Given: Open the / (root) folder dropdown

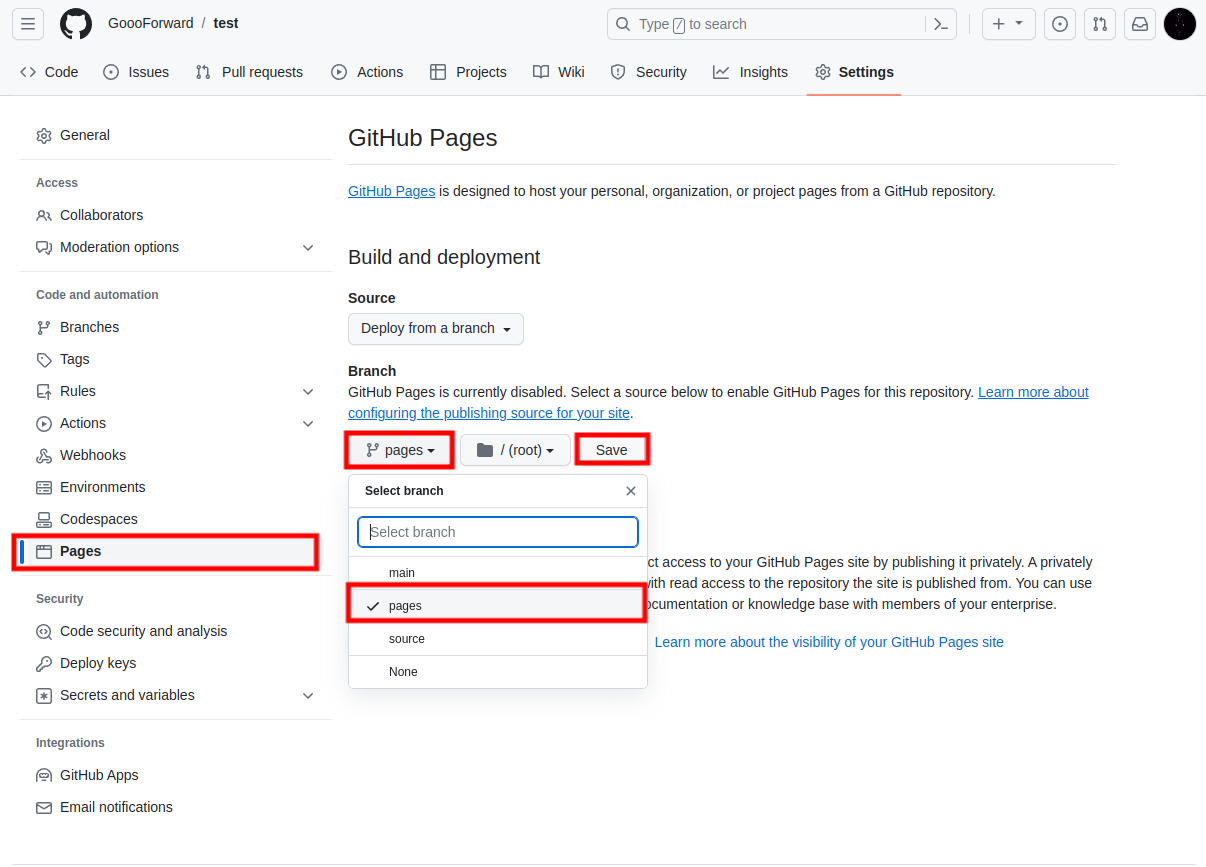Looking at the screenshot, I should pos(515,450).
